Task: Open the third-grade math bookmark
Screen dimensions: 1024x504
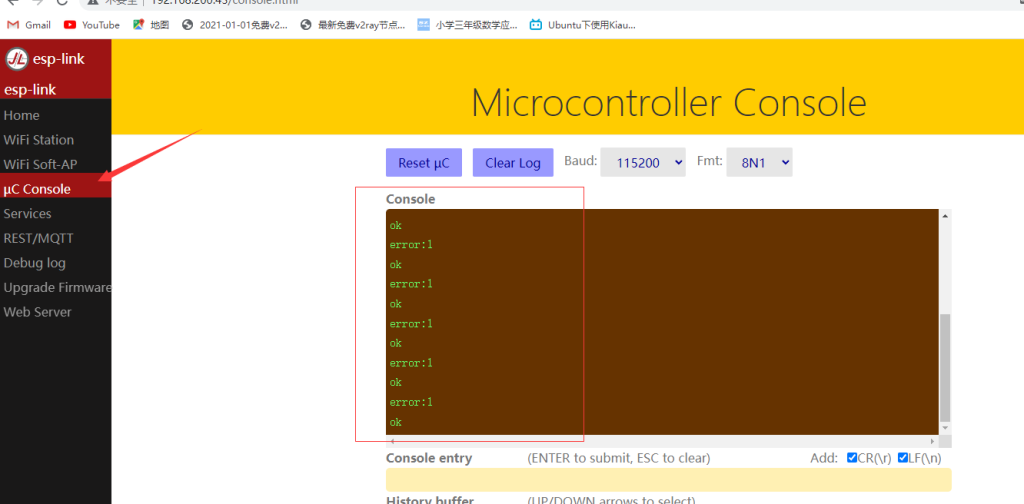Action: (x=465, y=24)
